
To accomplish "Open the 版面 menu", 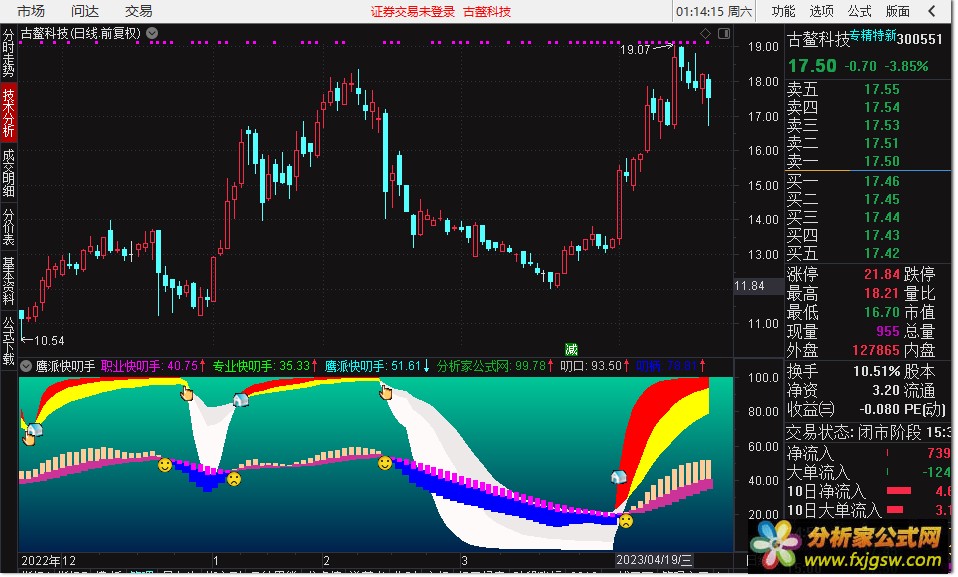I will click(x=898, y=11).
